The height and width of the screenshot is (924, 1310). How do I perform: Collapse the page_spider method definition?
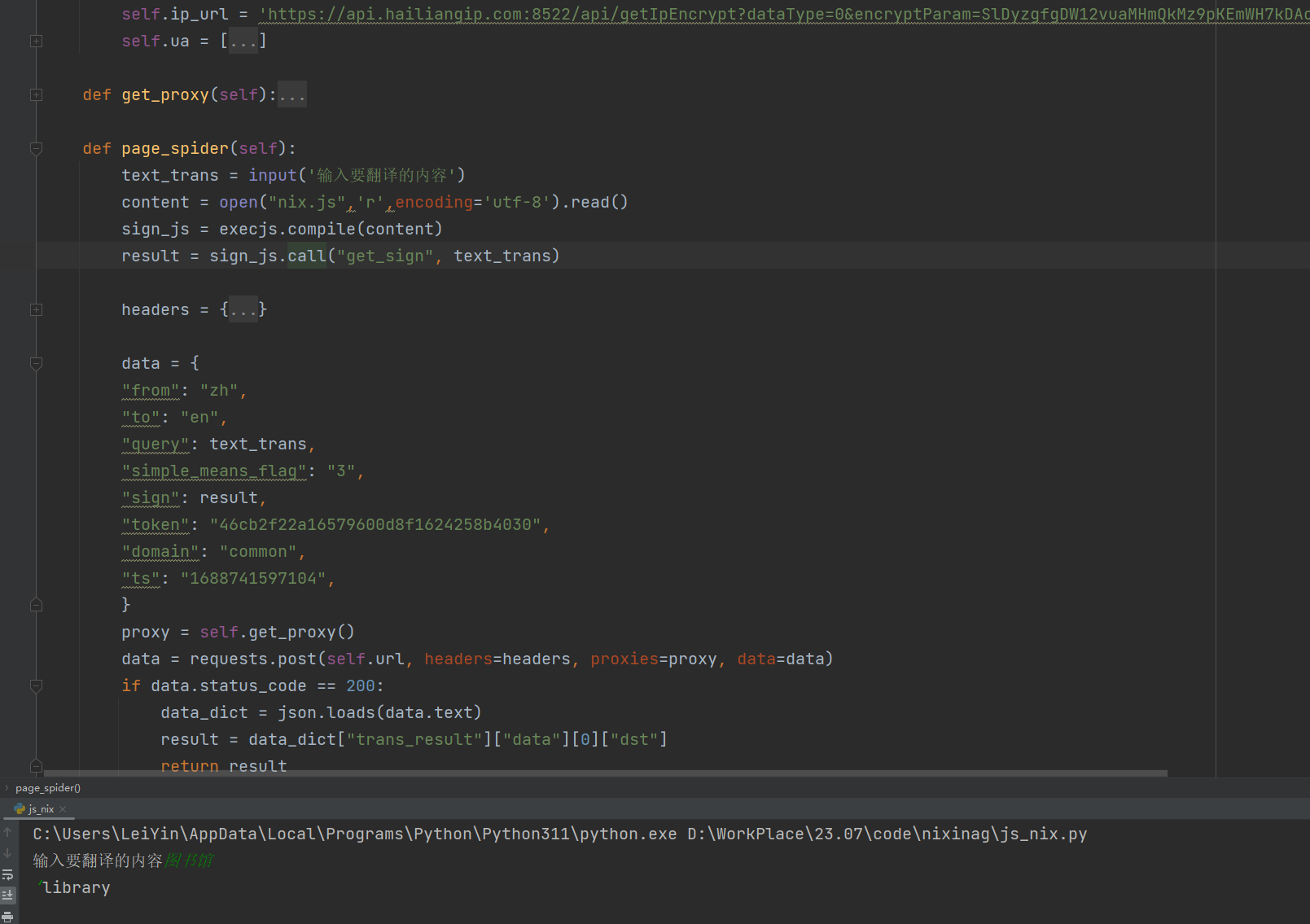[36, 148]
